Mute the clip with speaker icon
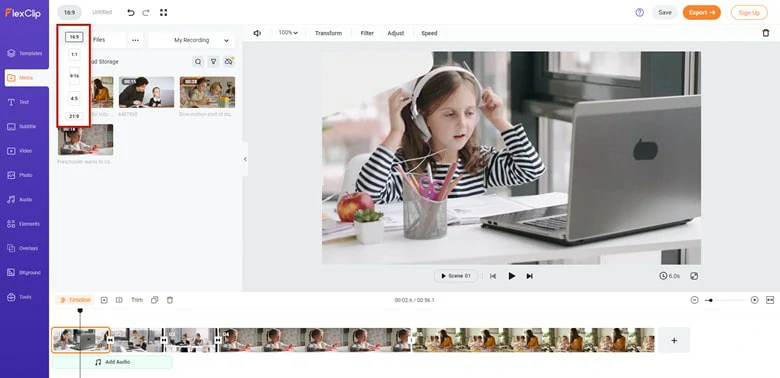This screenshot has width=780, height=378. click(x=257, y=33)
